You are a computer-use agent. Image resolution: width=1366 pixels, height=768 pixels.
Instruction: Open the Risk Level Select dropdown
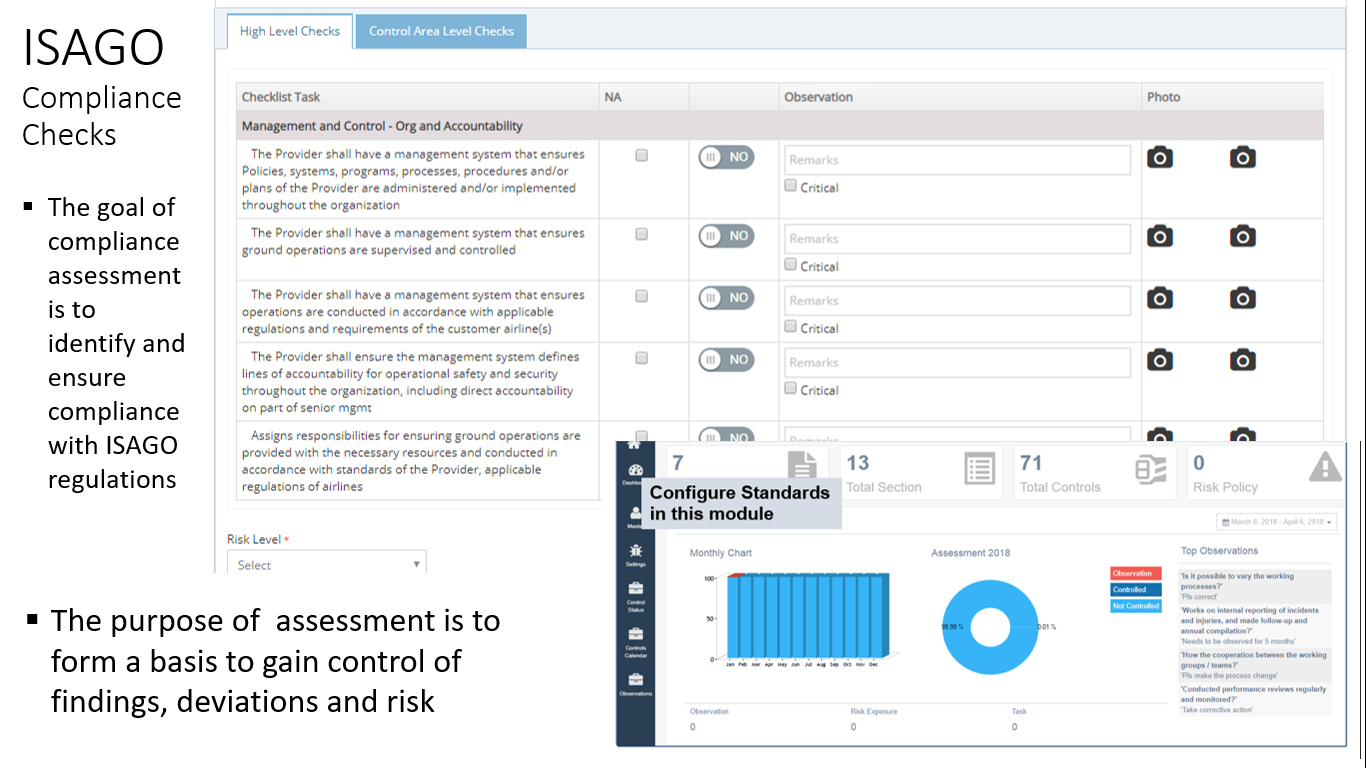(327, 562)
